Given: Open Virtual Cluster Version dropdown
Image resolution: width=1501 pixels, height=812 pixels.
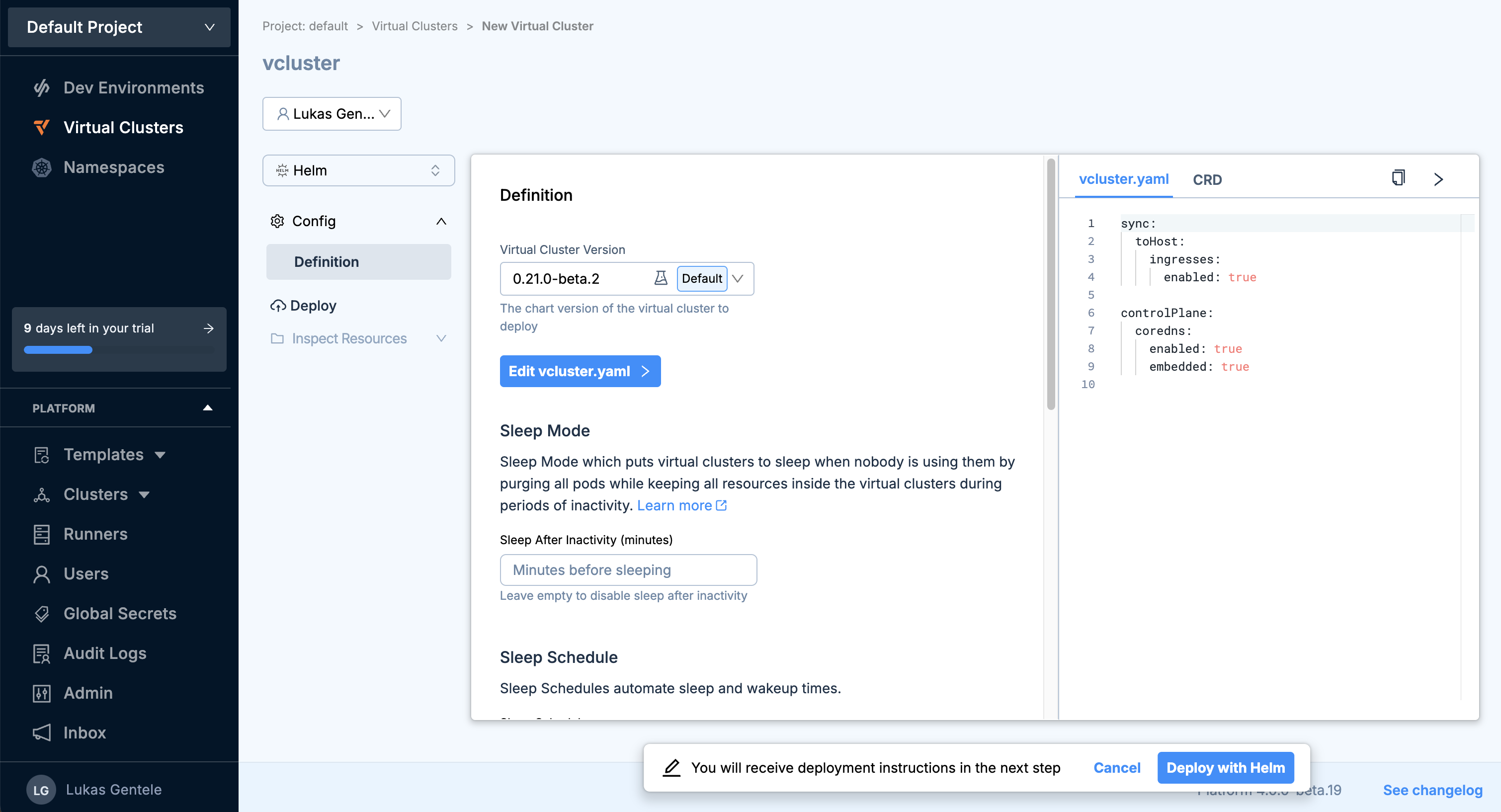Looking at the screenshot, I should [738, 278].
